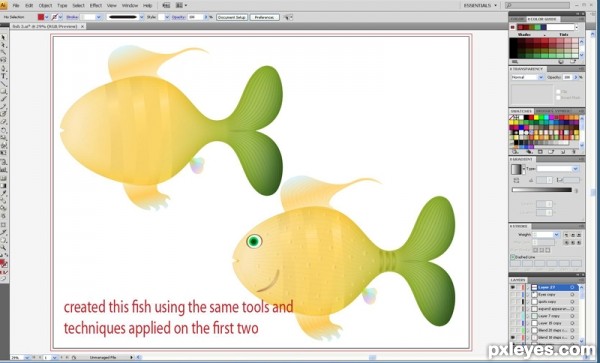Show the spots copy layer visibility box
The width and height of the screenshot is (600, 363).
(x=513, y=302)
